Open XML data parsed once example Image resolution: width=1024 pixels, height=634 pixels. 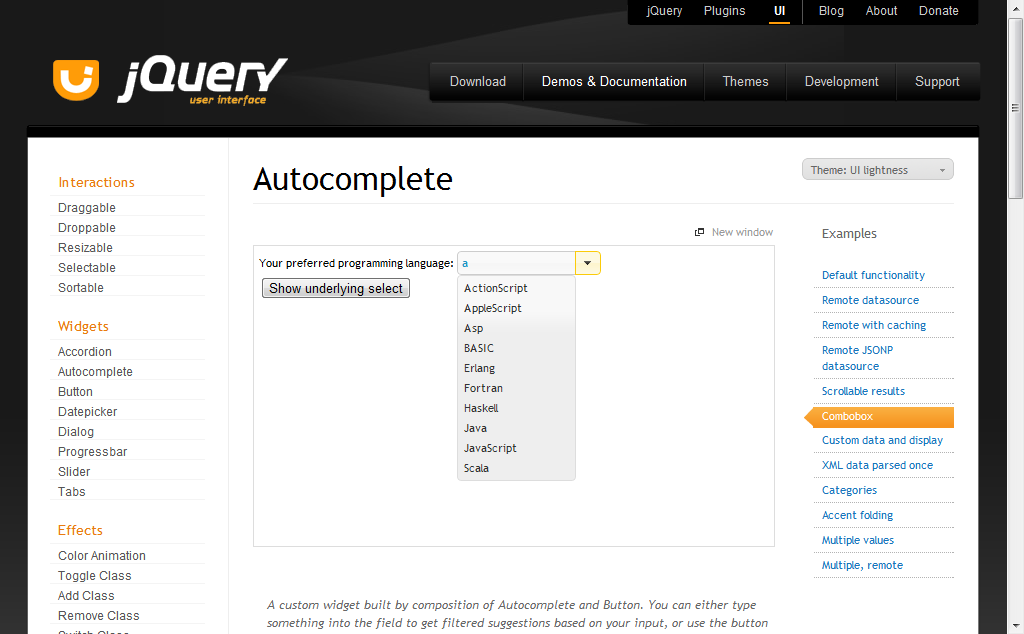[x=877, y=466]
